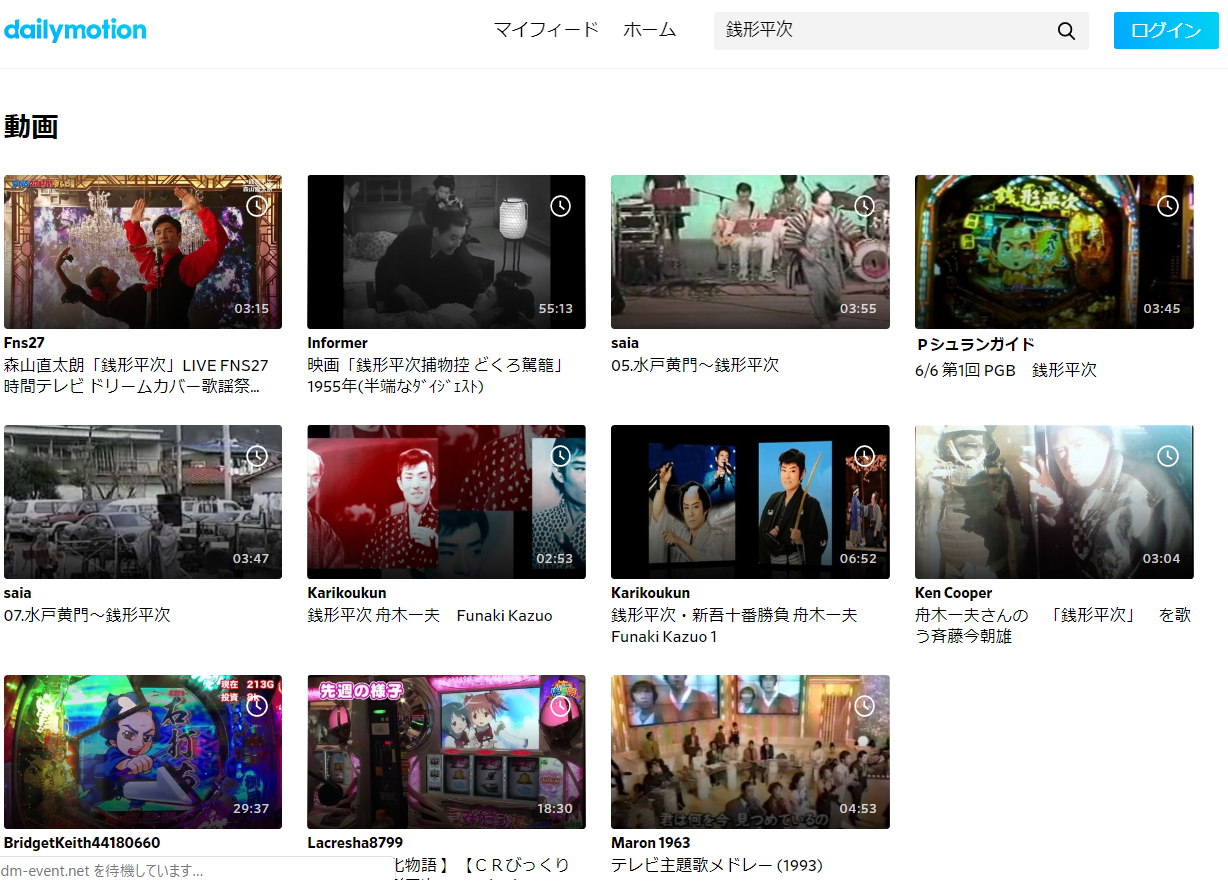
Task: Go to ホーム page
Action: (650, 30)
